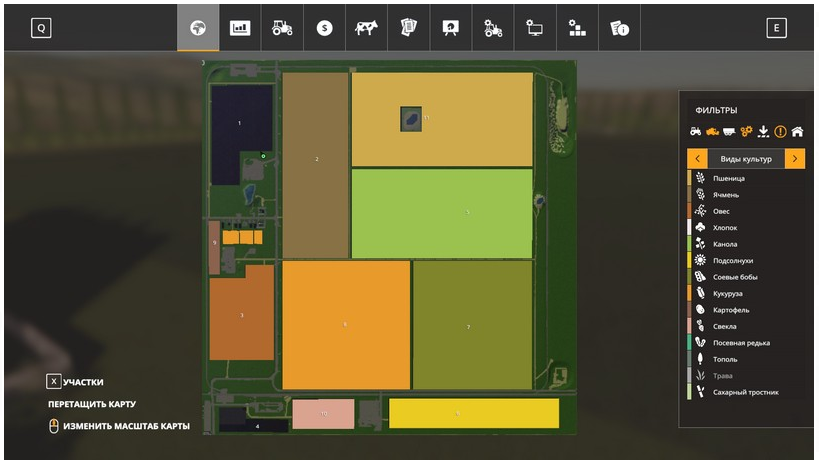
Task: Toggle exclamation mark missions filter
Action: coord(780,131)
